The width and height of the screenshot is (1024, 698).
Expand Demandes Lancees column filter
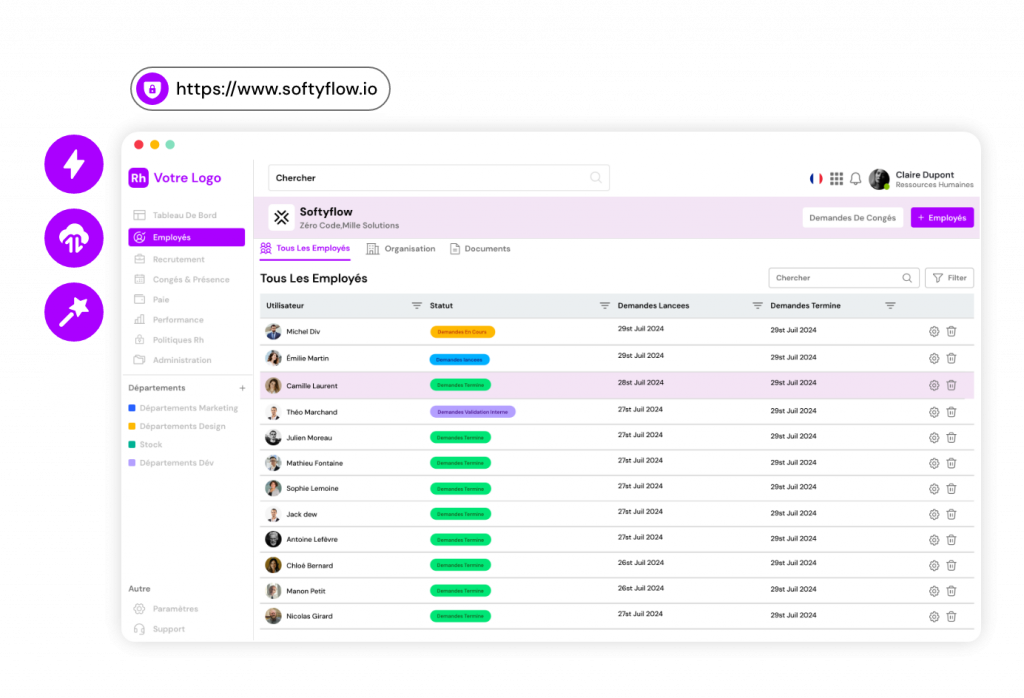pyautogui.click(x=757, y=305)
